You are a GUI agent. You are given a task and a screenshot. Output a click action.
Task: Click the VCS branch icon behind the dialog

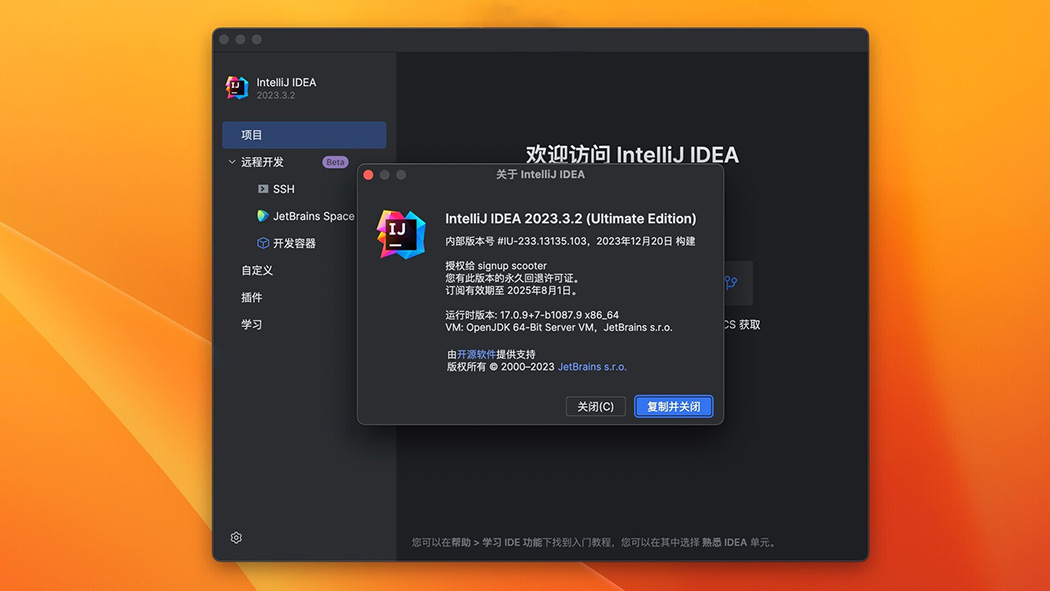click(731, 283)
